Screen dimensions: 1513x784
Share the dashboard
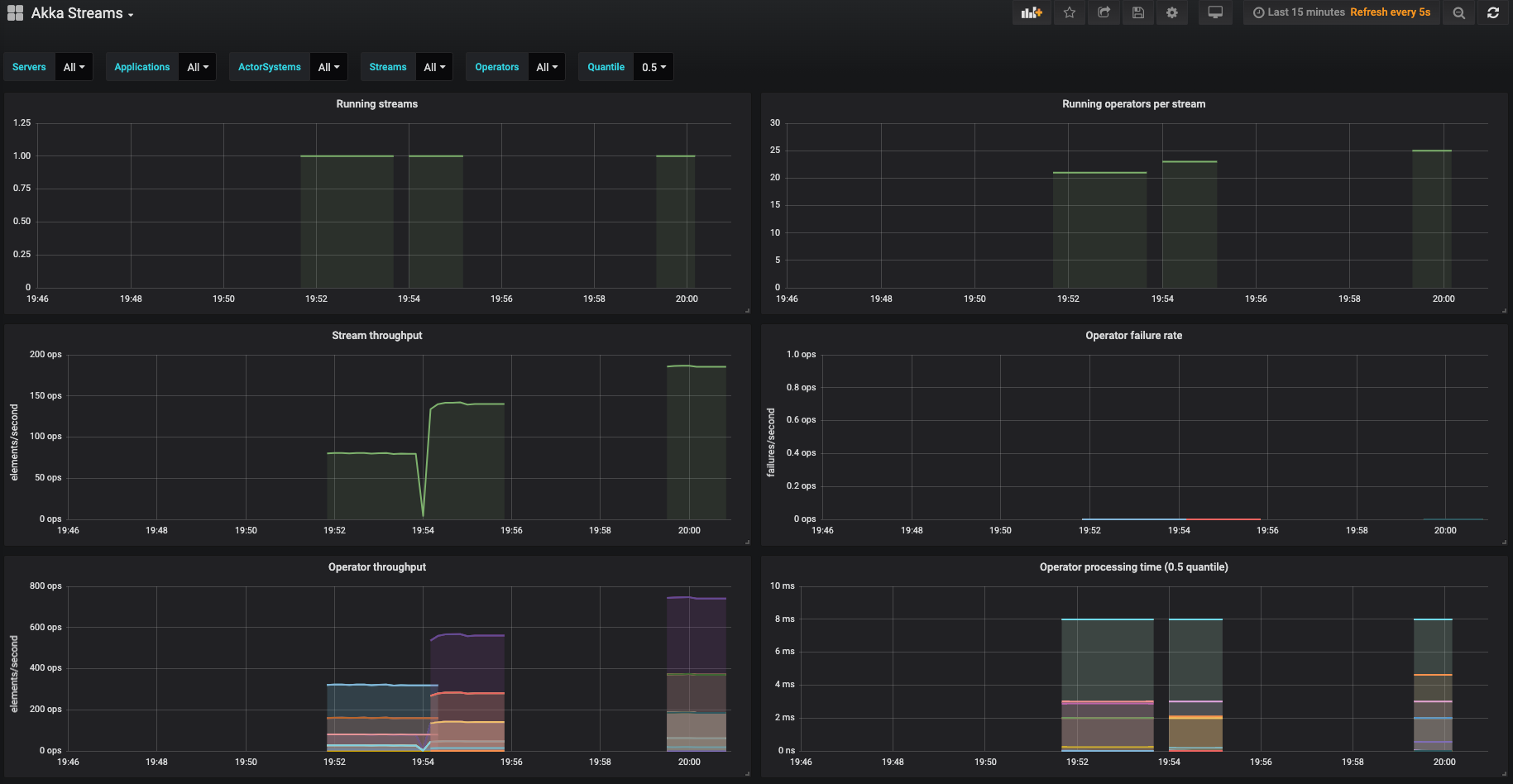pyautogui.click(x=1104, y=12)
